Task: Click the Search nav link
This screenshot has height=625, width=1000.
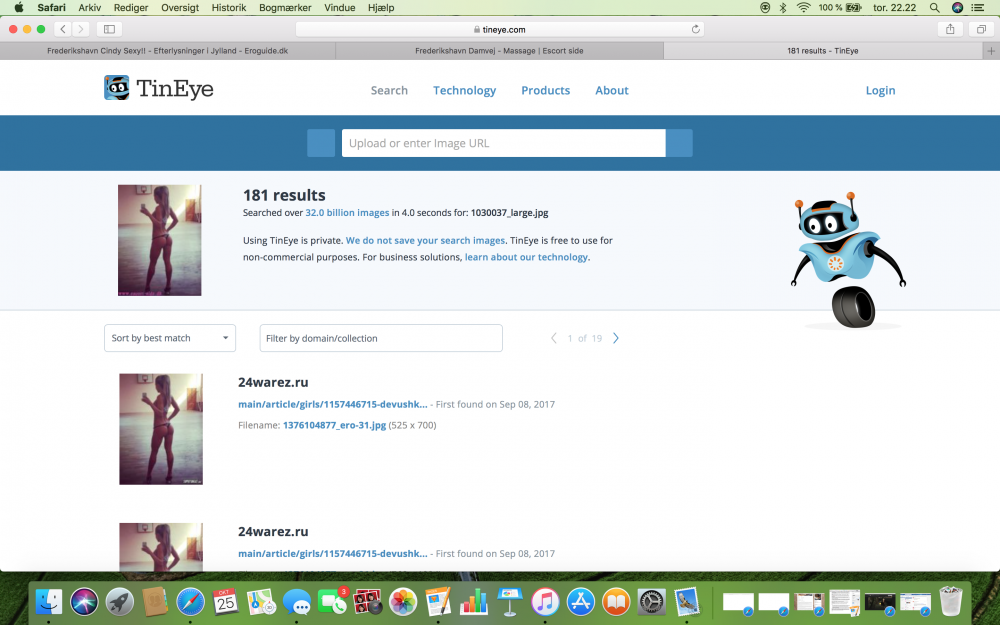Action: click(389, 91)
